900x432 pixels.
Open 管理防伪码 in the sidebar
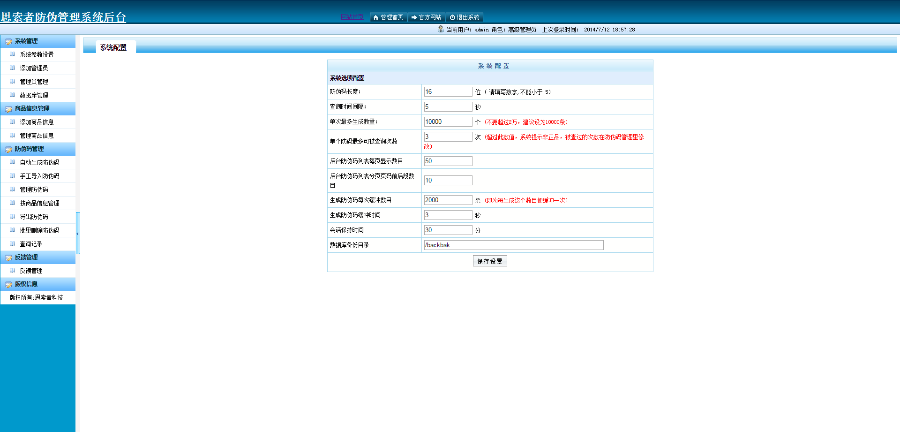pyautogui.click(x=34, y=189)
